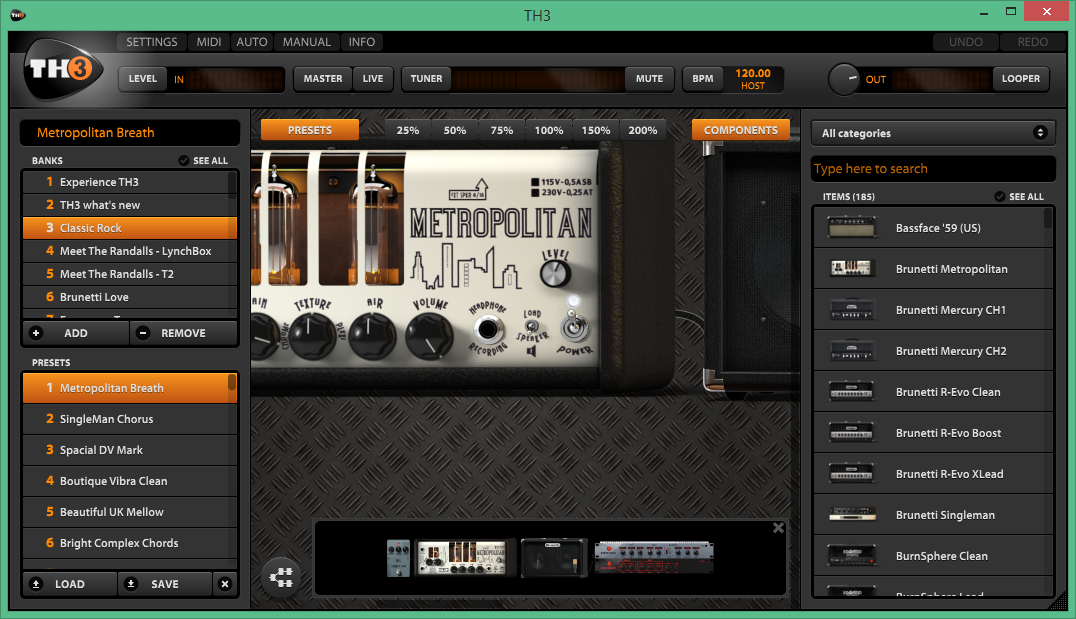Open the MIDI menu

[209, 42]
